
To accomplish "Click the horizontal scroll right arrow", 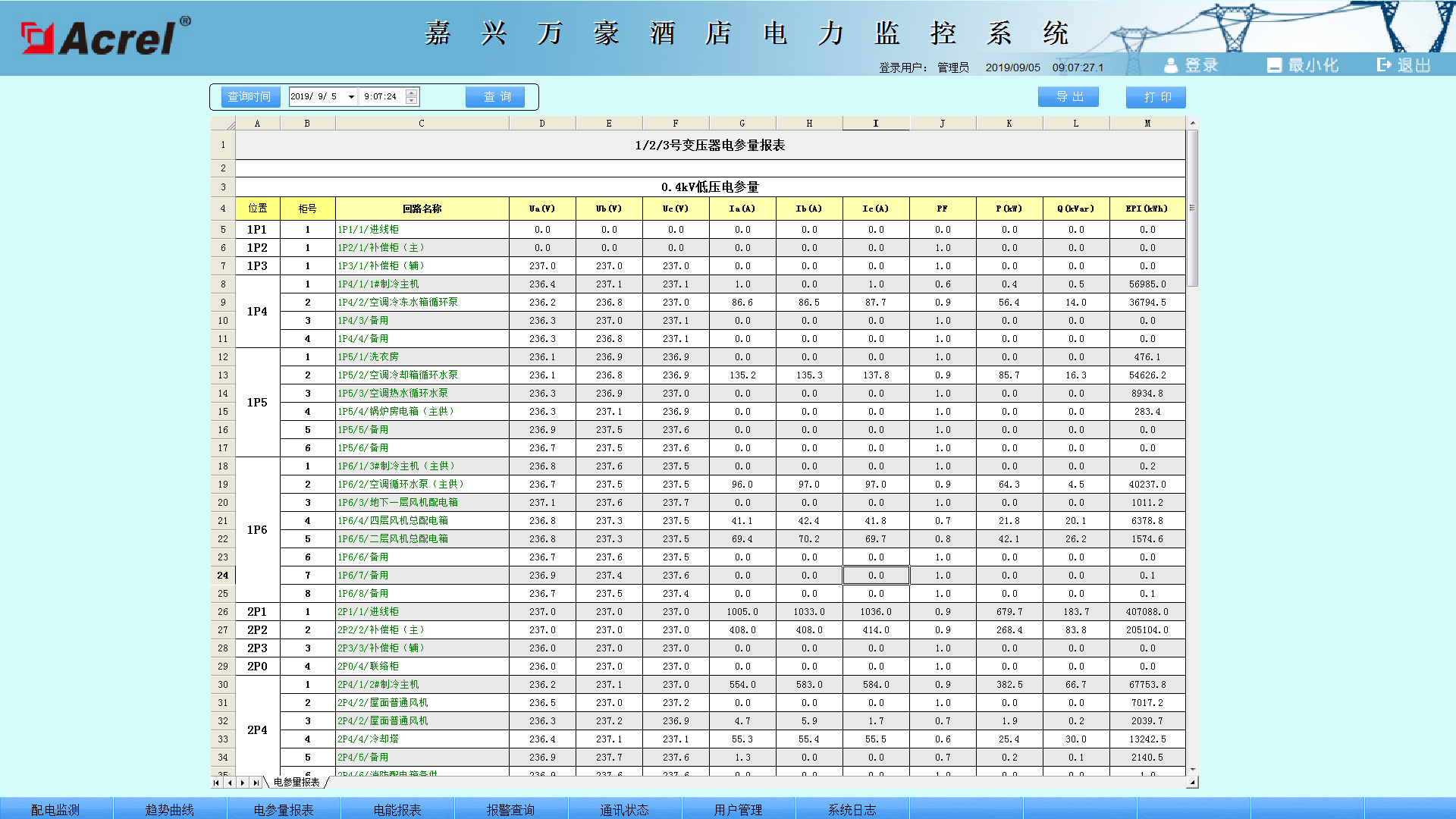I will [x=1193, y=783].
